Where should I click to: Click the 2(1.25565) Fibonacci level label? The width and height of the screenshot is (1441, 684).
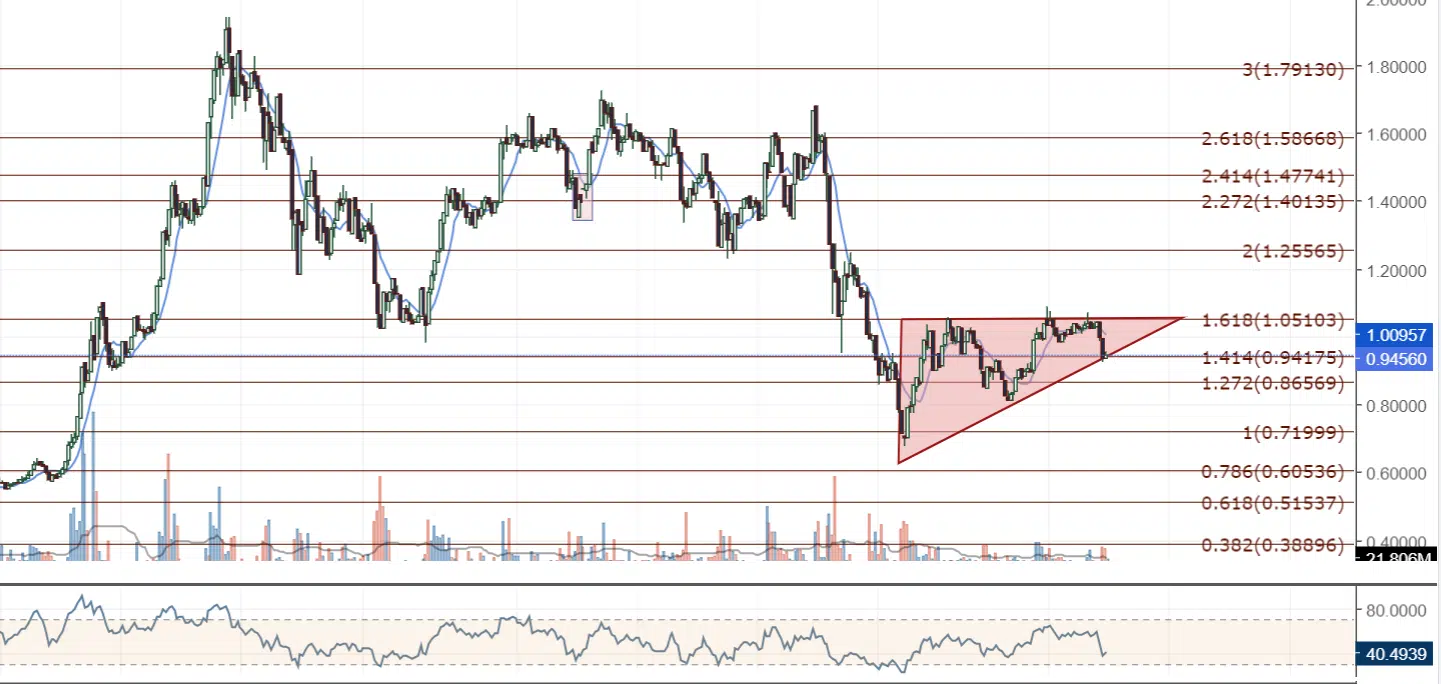click(1292, 251)
